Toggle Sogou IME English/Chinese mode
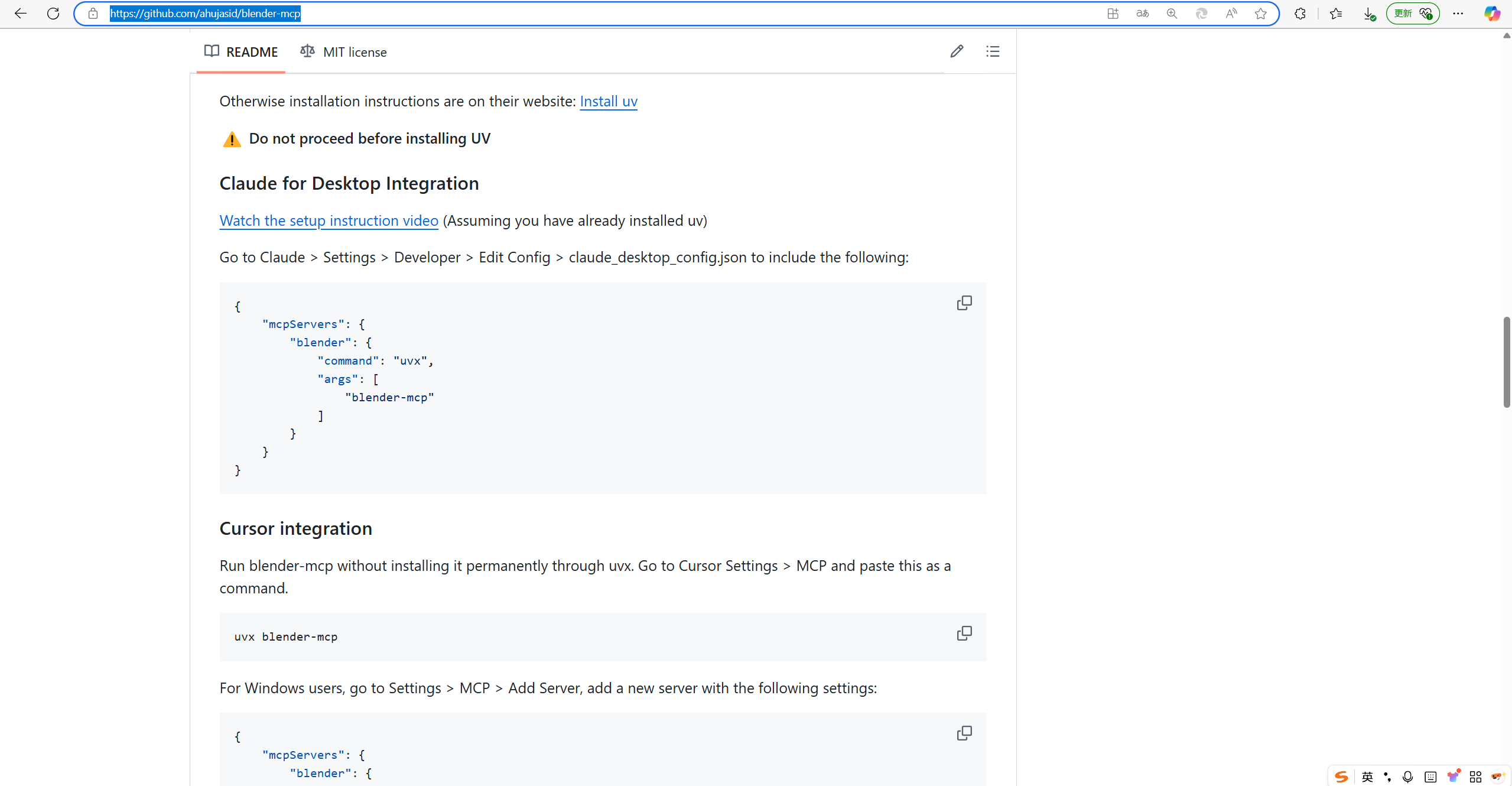Screen dimensions: 1512x786 click(1367, 777)
